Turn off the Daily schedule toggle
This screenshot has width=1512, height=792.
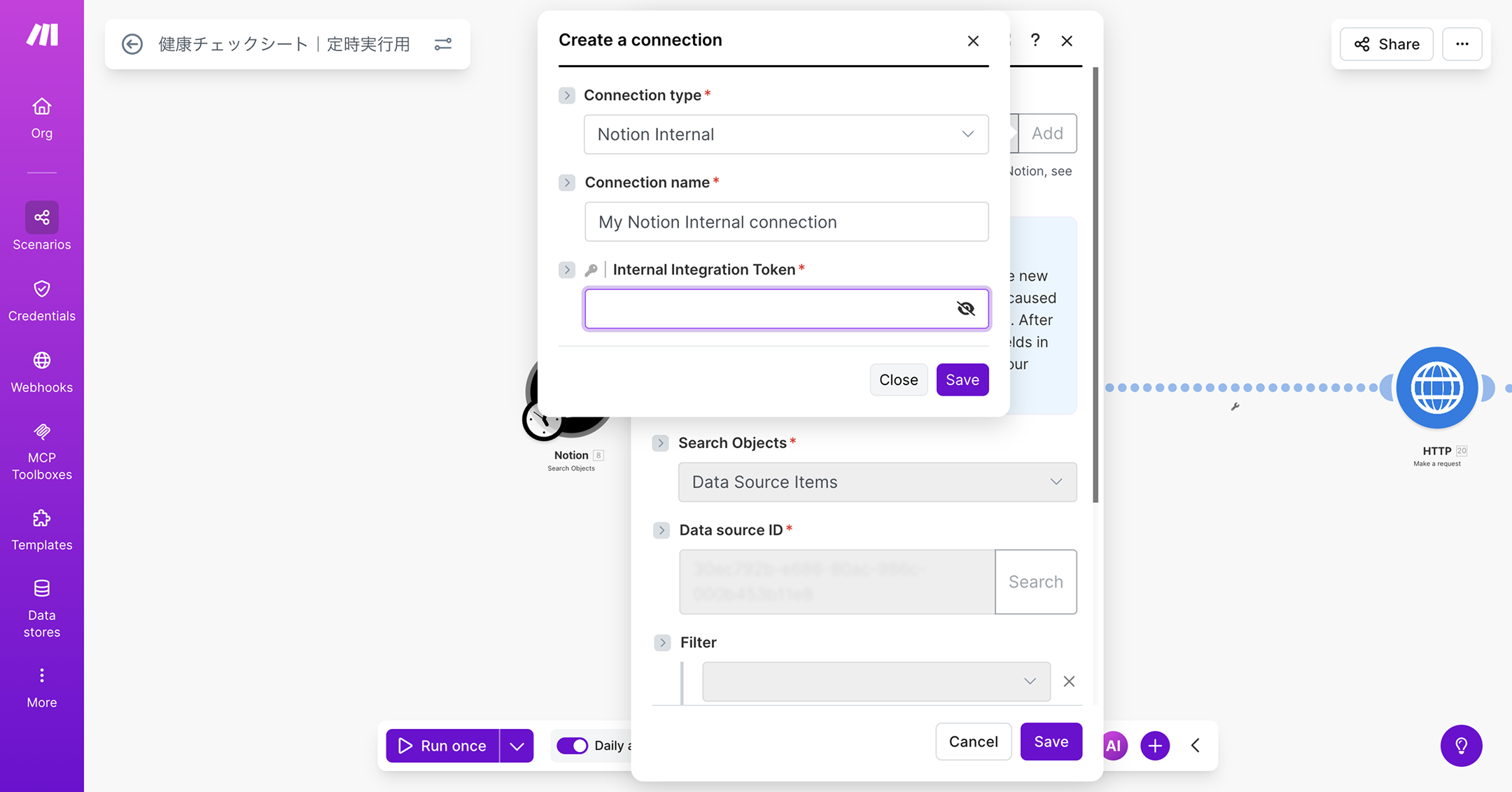(x=572, y=745)
